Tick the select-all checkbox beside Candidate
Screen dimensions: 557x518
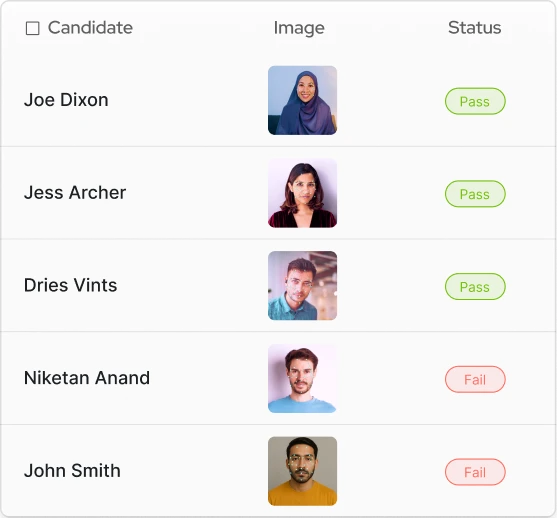33,28
